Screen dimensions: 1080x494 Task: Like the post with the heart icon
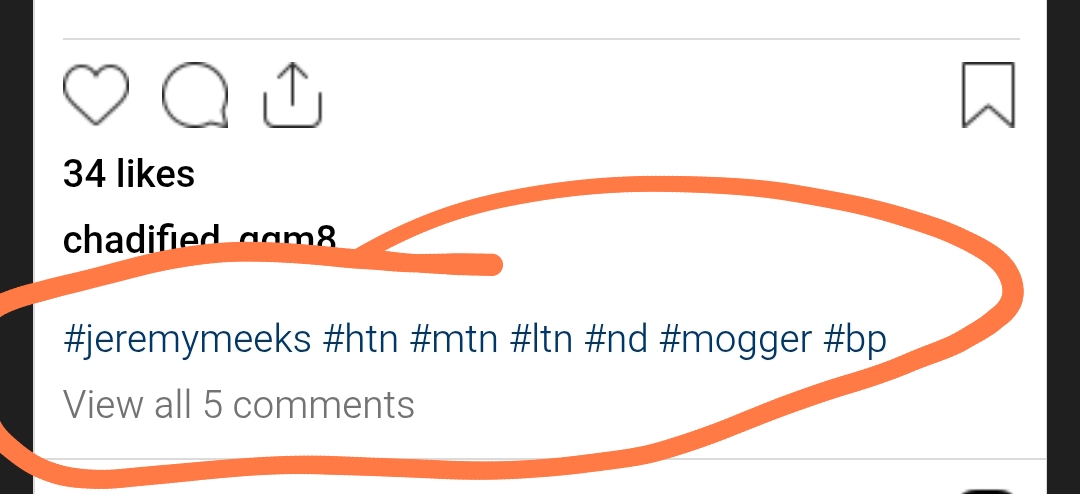click(x=96, y=95)
